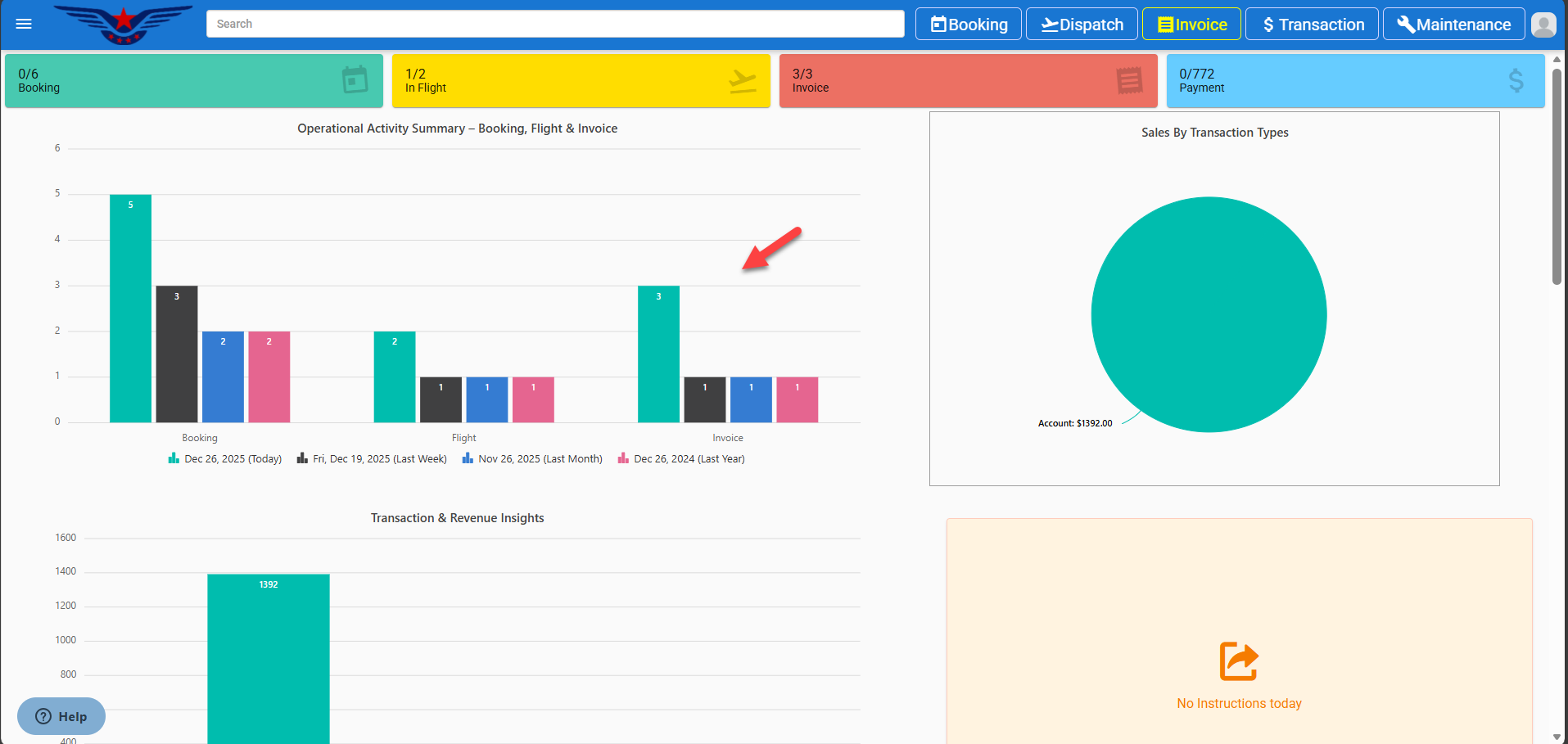Click the airline wings logo
This screenshot has width=1568, height=744.
tap(123, 24)
